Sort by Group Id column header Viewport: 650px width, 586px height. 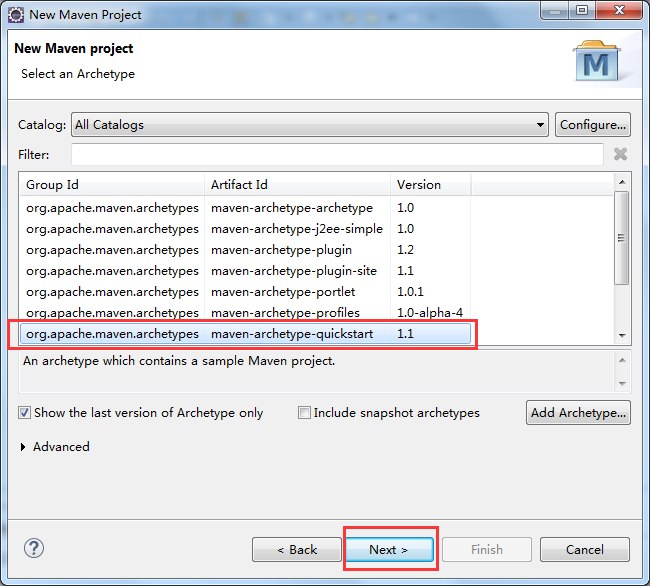coord(112,185)
